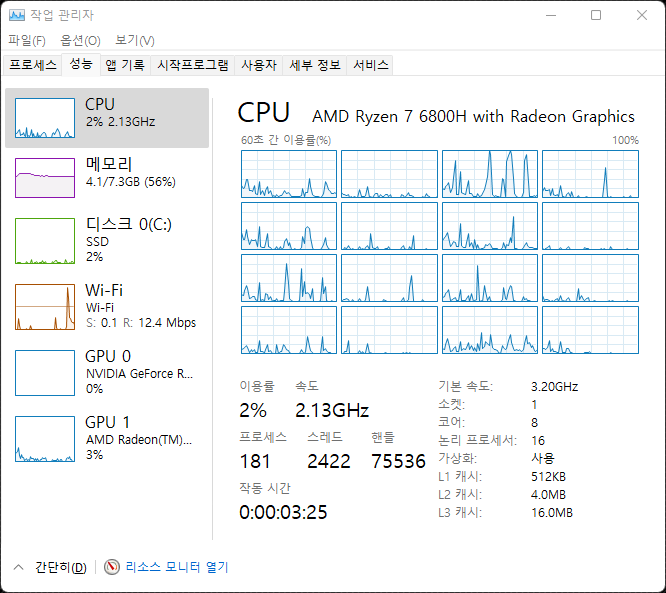Click the first logical processor graph
Image resolution: width=666 pixels, height=593 pixels.
click(x=289, y=174)
